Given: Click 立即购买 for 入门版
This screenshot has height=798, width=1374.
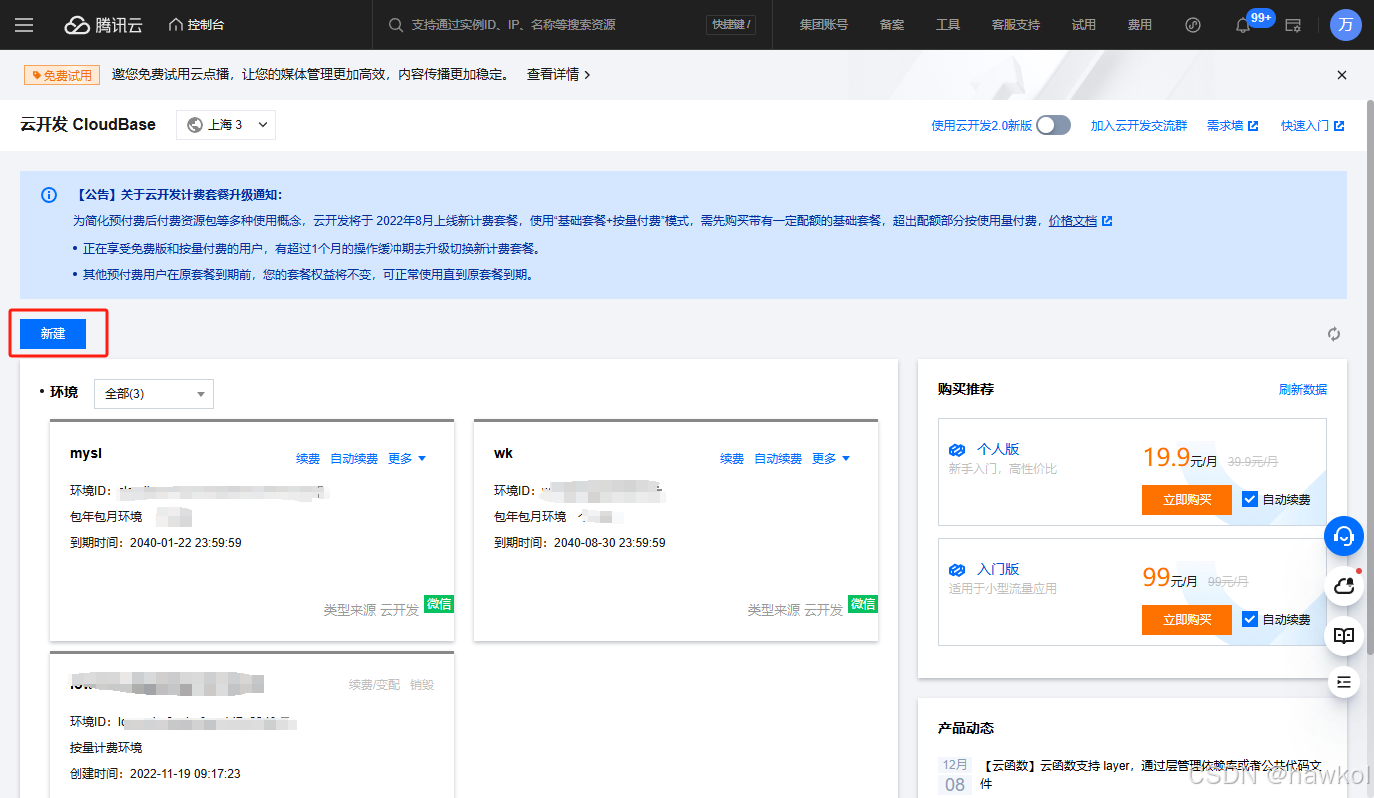Looking at the screenshot, I should 1187,620.
